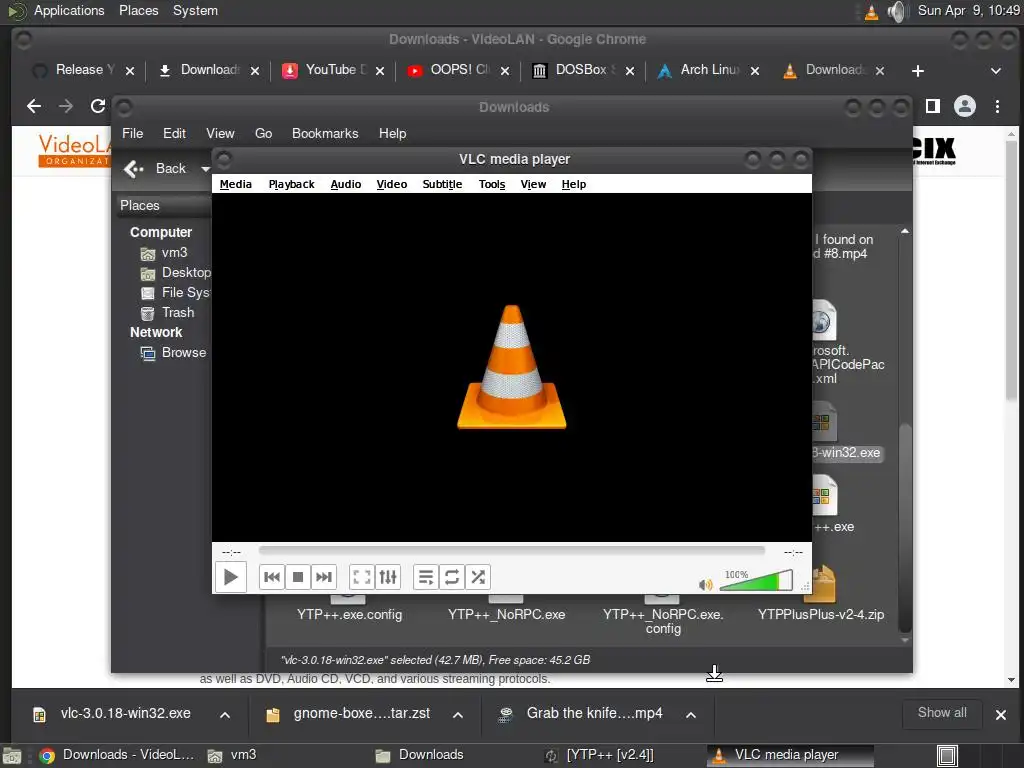Click Back in the file manager

(x=155, y=168)
